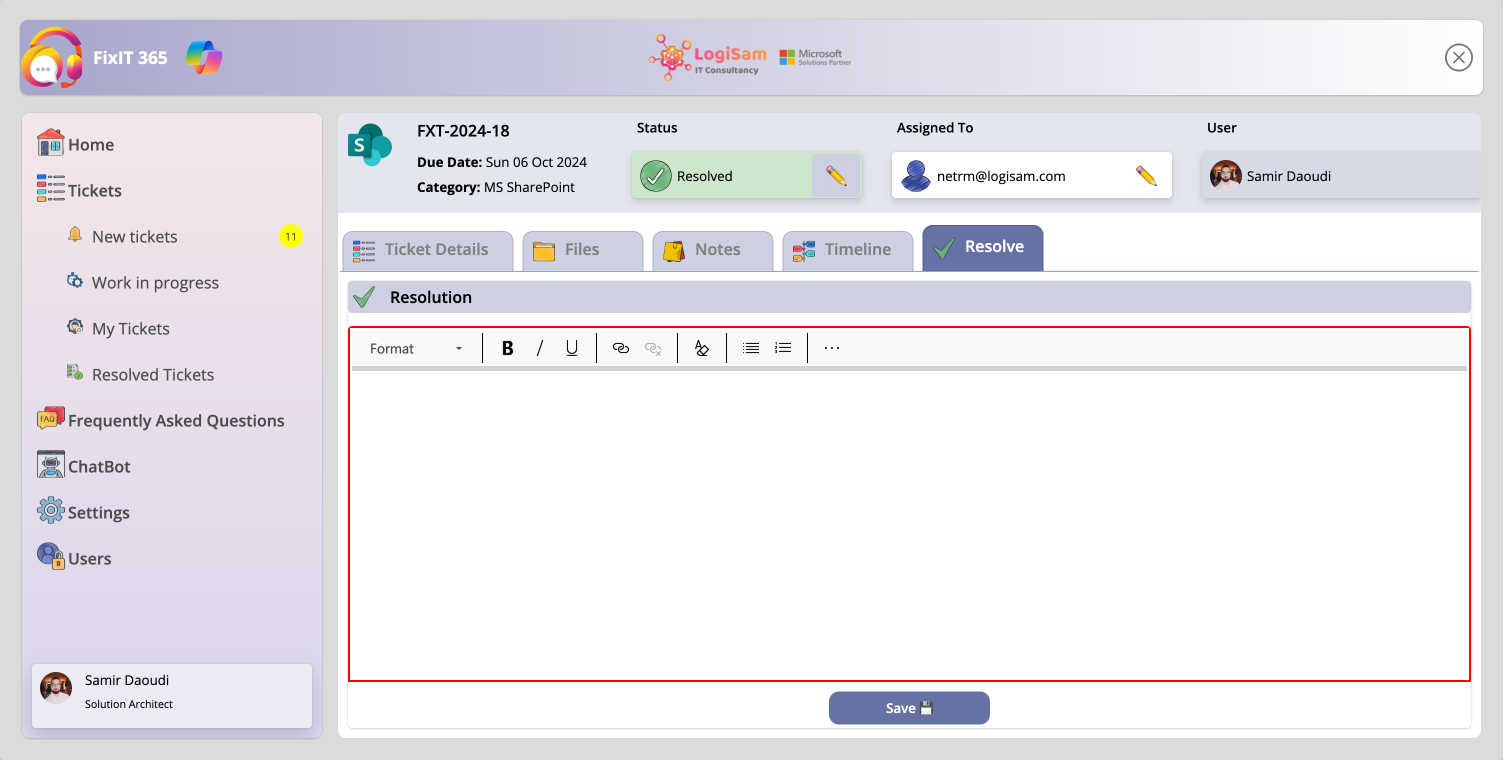
Task: Toggle bold formatting in the editor toolbar
Action: (507, 348)
